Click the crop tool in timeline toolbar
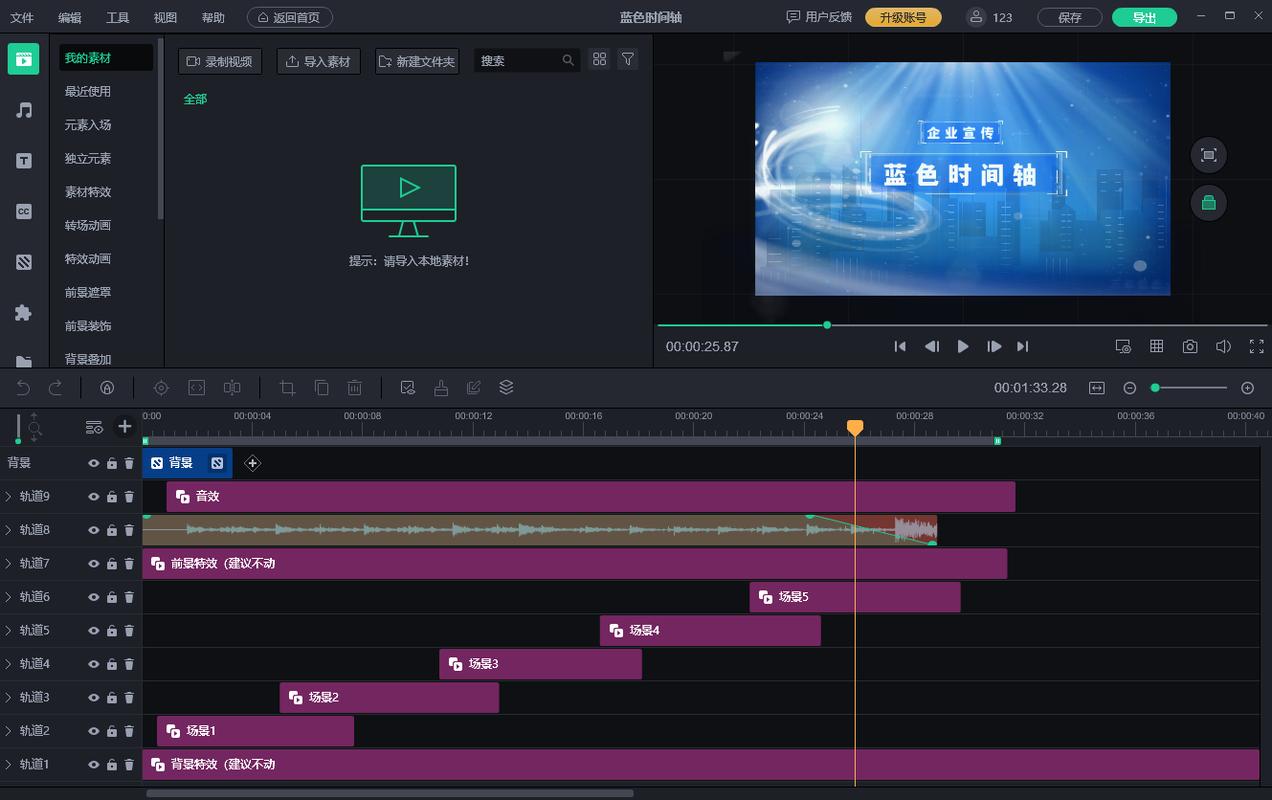Viewport: 1272px width, 800px height. 287,388
